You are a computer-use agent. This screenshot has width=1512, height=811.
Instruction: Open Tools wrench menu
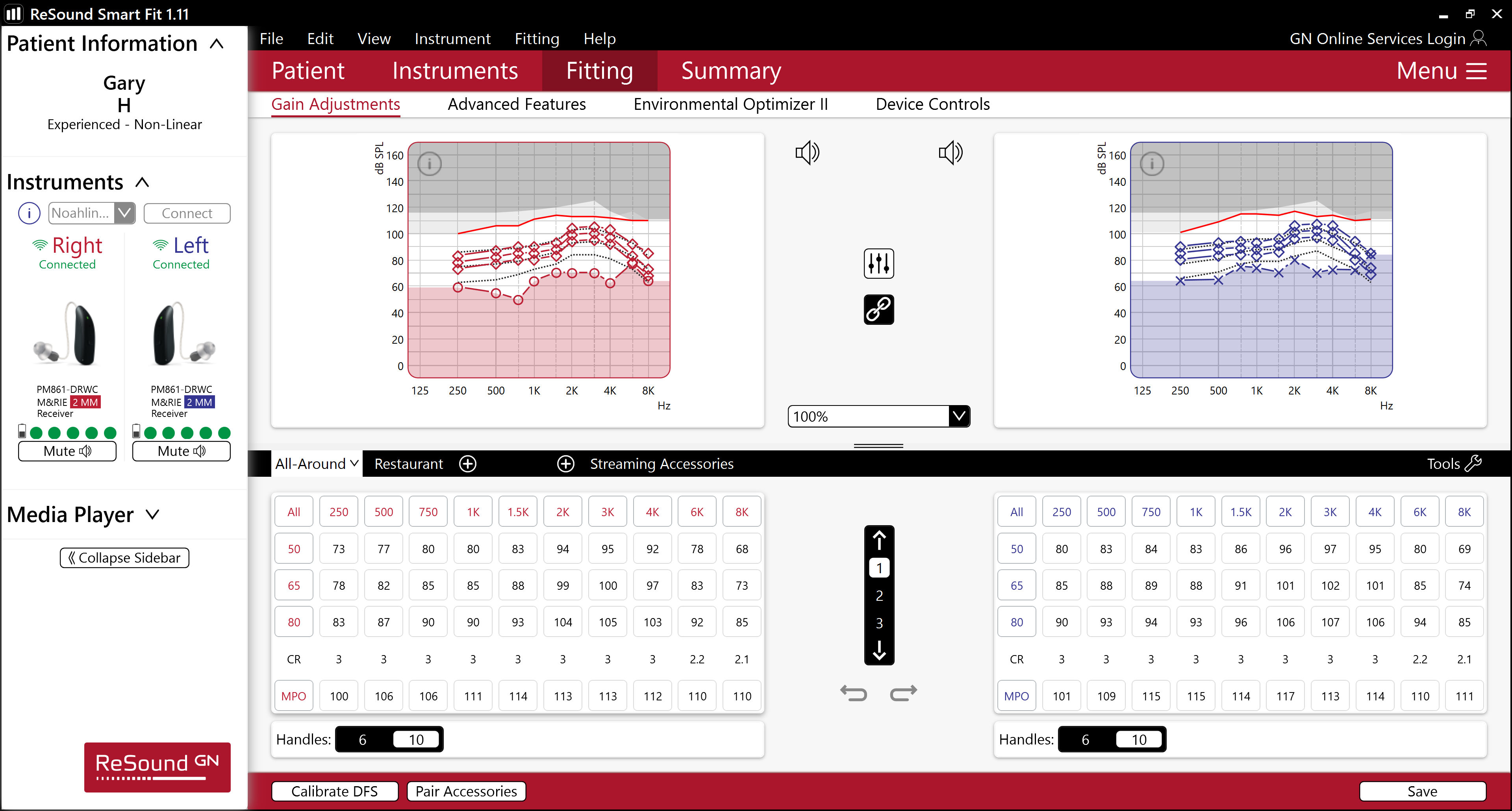(x=1454, y=464)
